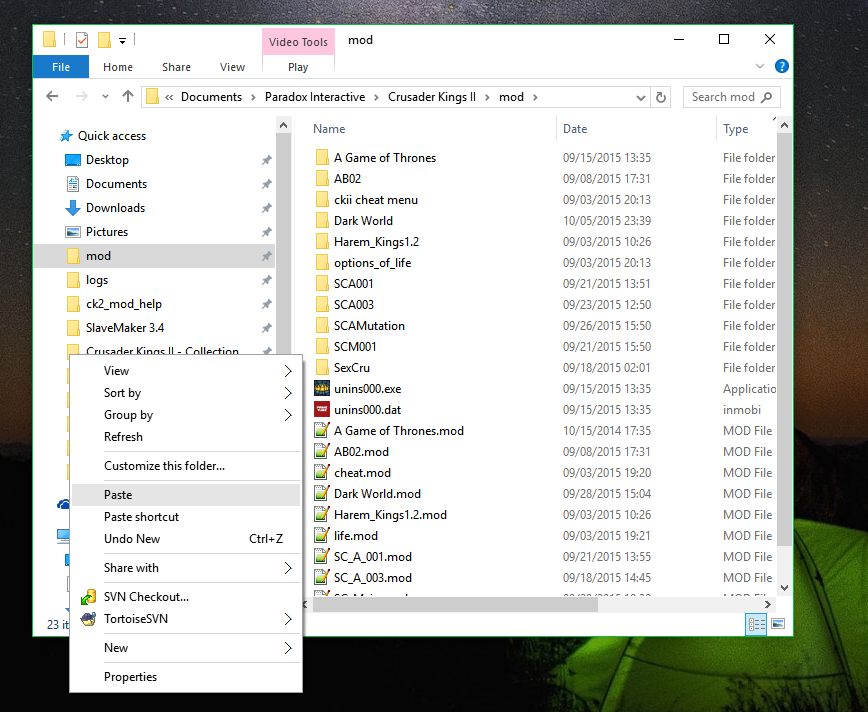
Task: Click the pin icon beside Documents
Action: [x=266, y=184]
